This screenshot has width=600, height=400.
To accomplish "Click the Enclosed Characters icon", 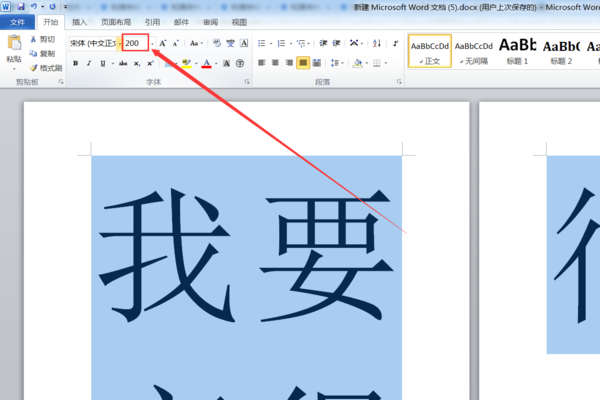I will pyautogui.click(x=240, y=63).
